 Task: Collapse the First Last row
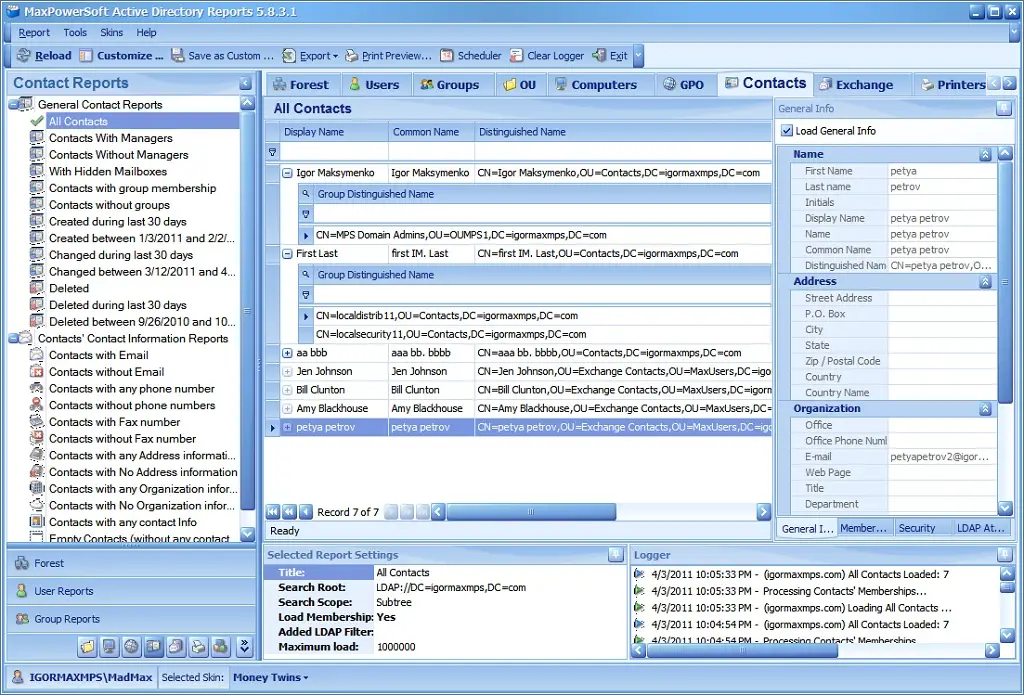(287, 253)
